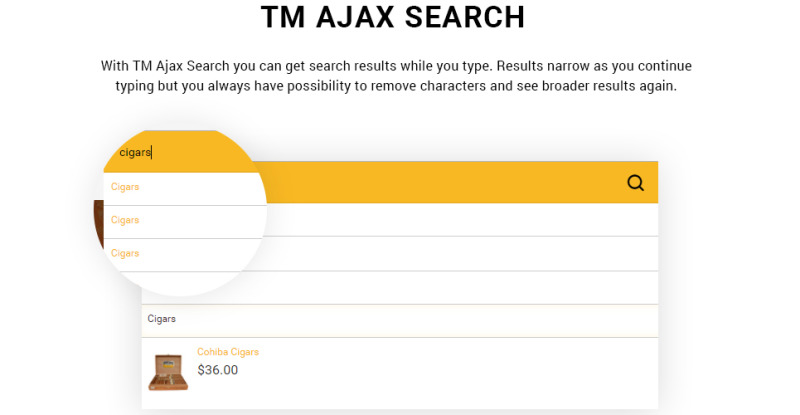The width and height of the screenshot is (800, 415).
Task: Click the TM AJAX SEARCH heading
Action: (393, 17)
